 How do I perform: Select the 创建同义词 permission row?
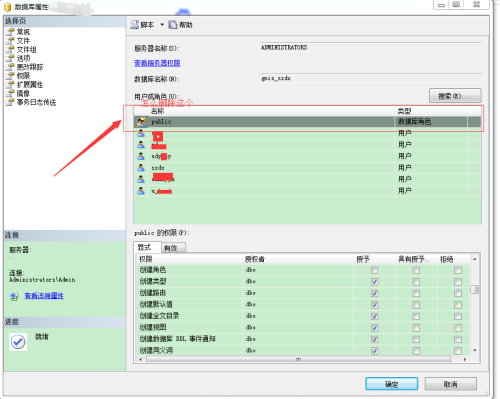[x=303, y=350]
